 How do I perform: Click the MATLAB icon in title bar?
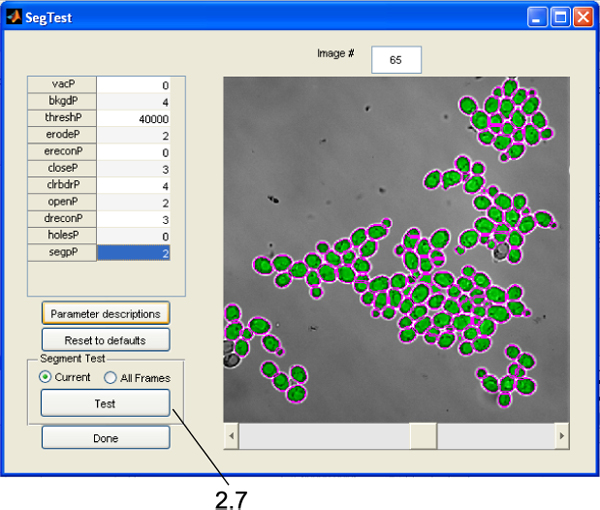click(14, 17)
